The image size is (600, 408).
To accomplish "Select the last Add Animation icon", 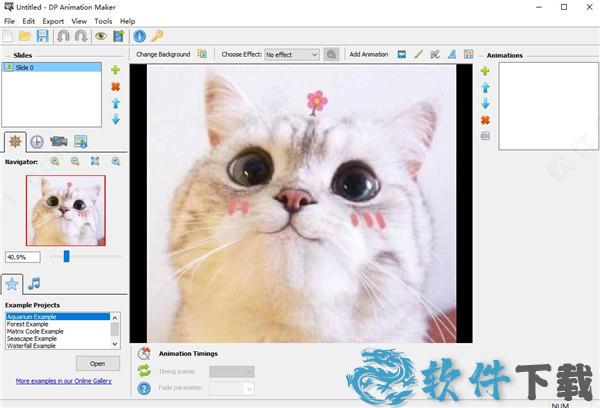I will tap(468, 54).
